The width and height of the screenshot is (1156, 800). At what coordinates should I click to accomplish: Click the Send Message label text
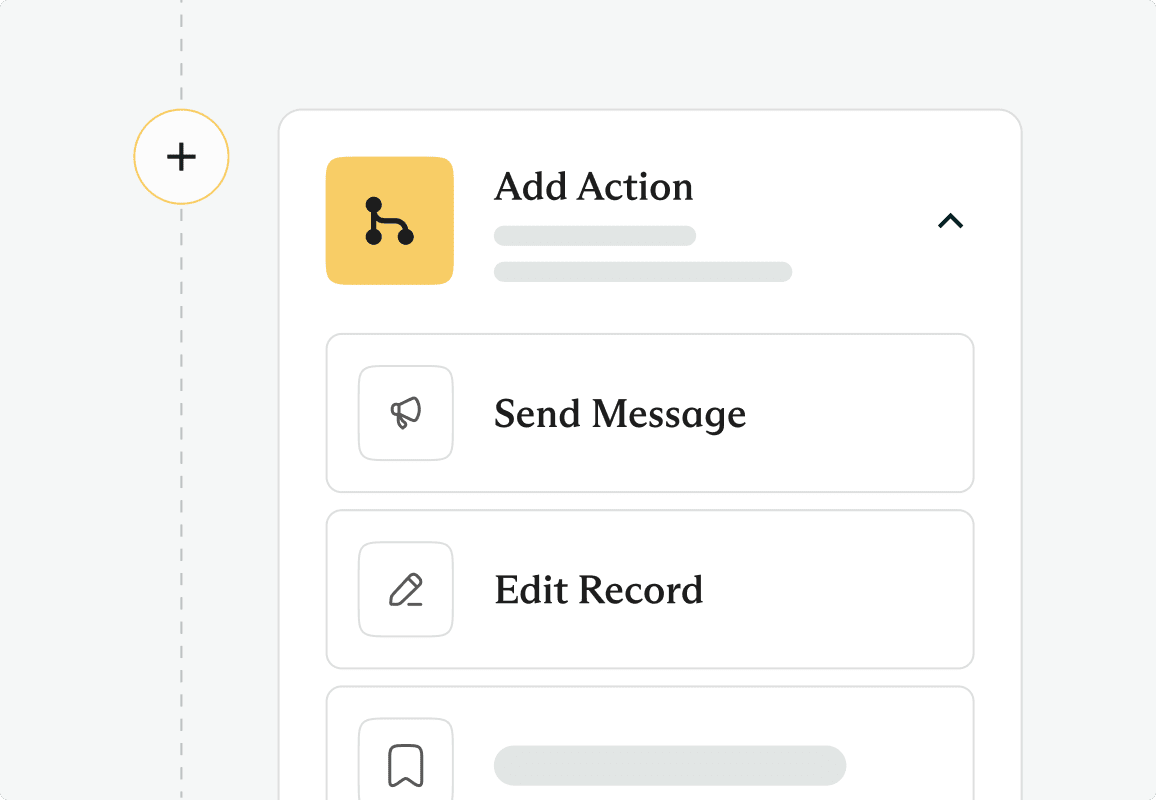pyautogui.click(x=620, y=414)
